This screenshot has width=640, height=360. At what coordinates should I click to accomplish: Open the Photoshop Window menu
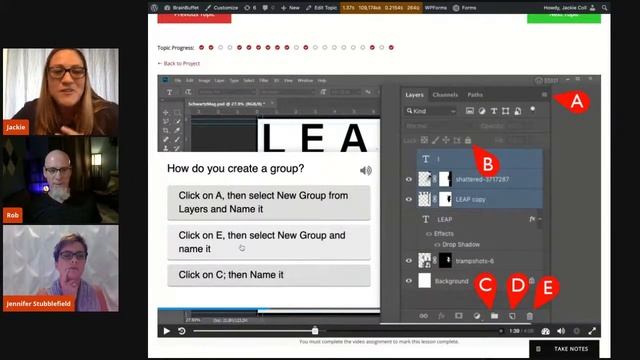click(305, 80)
